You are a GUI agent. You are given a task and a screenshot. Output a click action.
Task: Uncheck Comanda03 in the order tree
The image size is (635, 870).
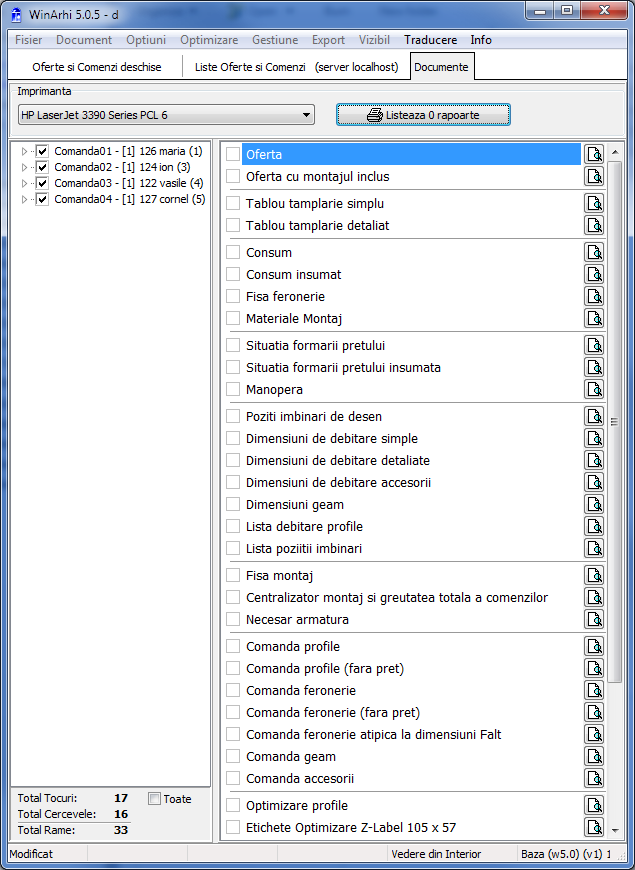(42, 183)
